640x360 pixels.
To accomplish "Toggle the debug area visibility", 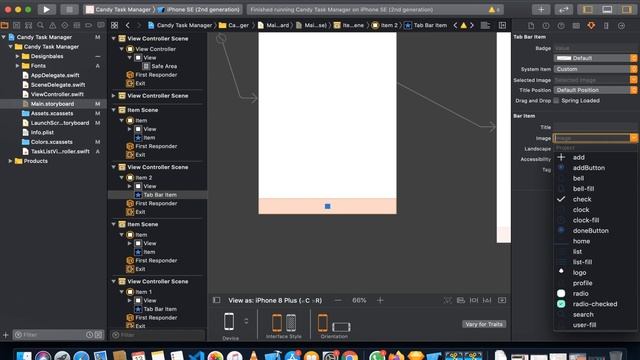I will pos(607,9).
